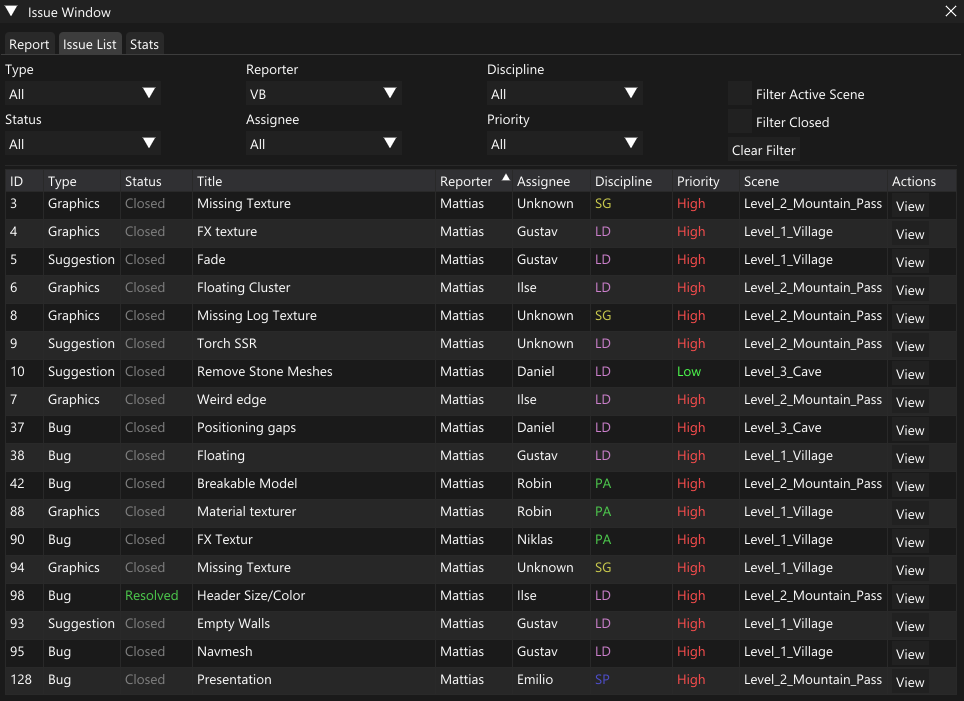
Task: Toggle the Filter Closed checkbox
Action: pos(740,122)
